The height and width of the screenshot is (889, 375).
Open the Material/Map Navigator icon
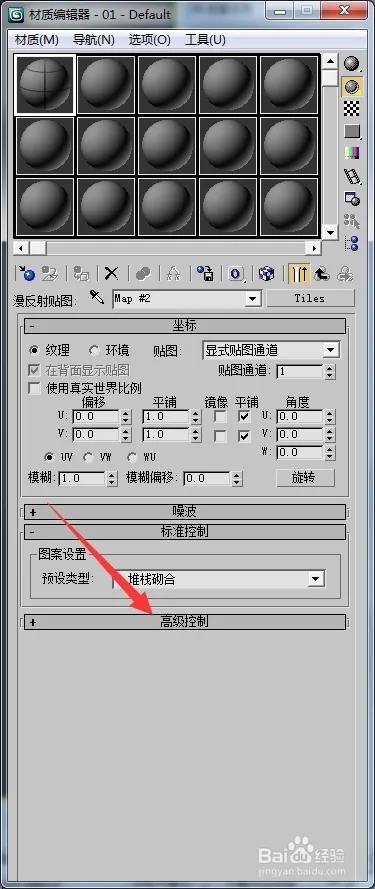(352, 243)
